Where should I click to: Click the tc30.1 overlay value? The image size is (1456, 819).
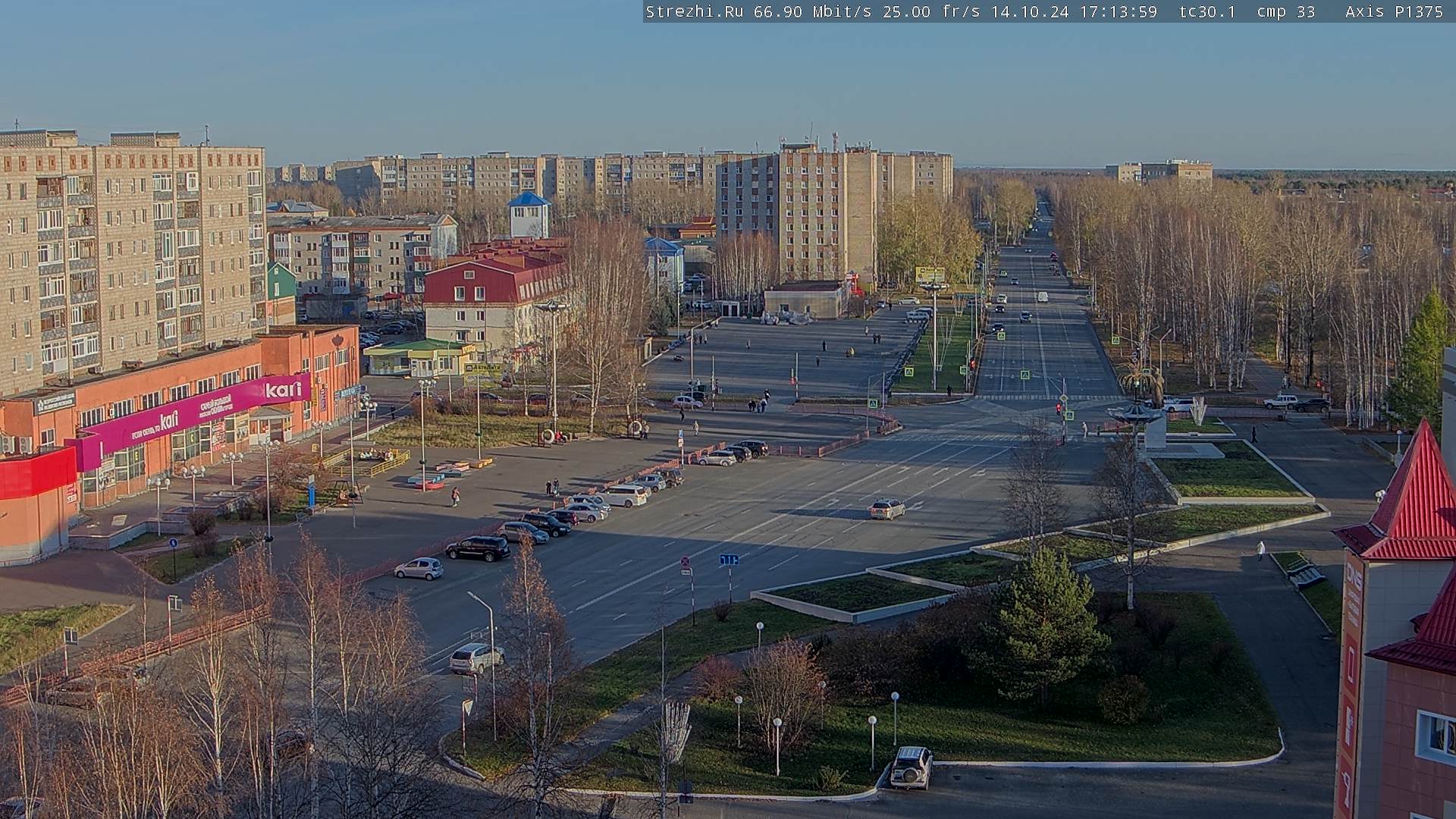(x=1208, y=11)
